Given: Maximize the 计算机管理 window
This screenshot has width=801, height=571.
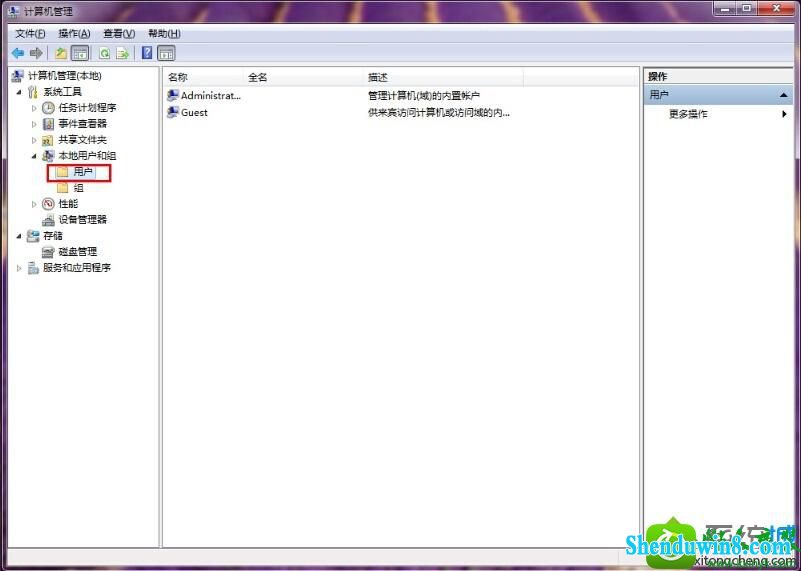Looking at the screenshot, I should point(747,9).
